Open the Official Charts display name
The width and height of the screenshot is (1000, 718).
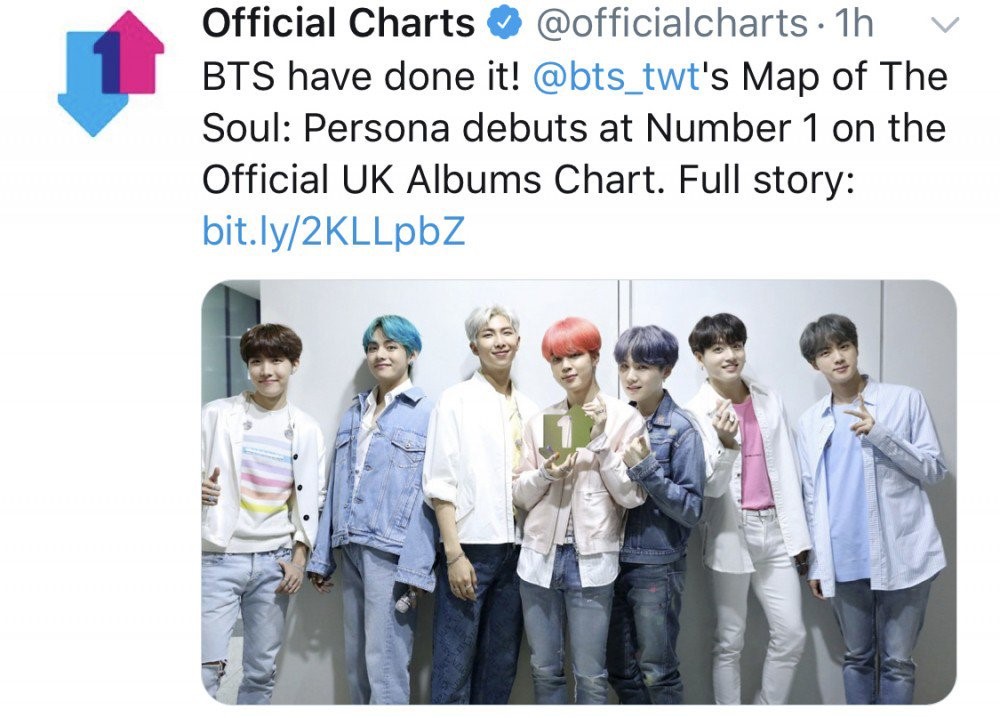click(338, 23)
